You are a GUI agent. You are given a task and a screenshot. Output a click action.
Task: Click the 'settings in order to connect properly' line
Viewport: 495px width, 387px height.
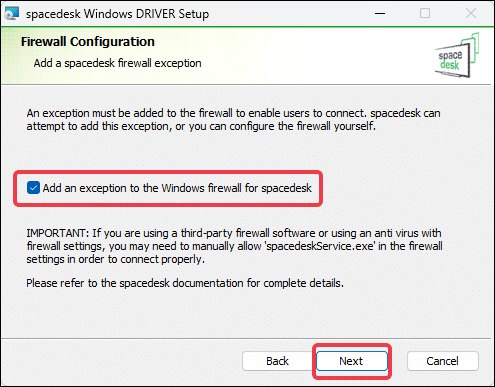point(115,259)
